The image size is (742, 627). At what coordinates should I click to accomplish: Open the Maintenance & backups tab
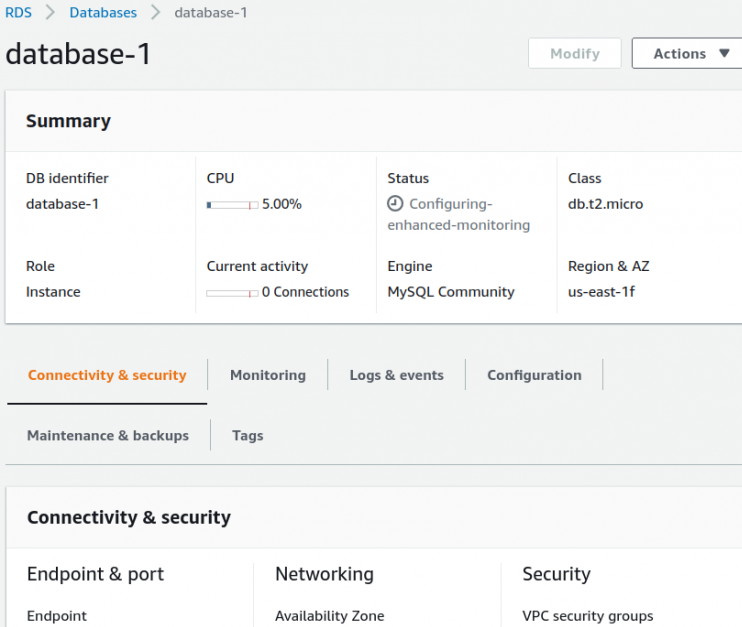(x=108, y=435)
